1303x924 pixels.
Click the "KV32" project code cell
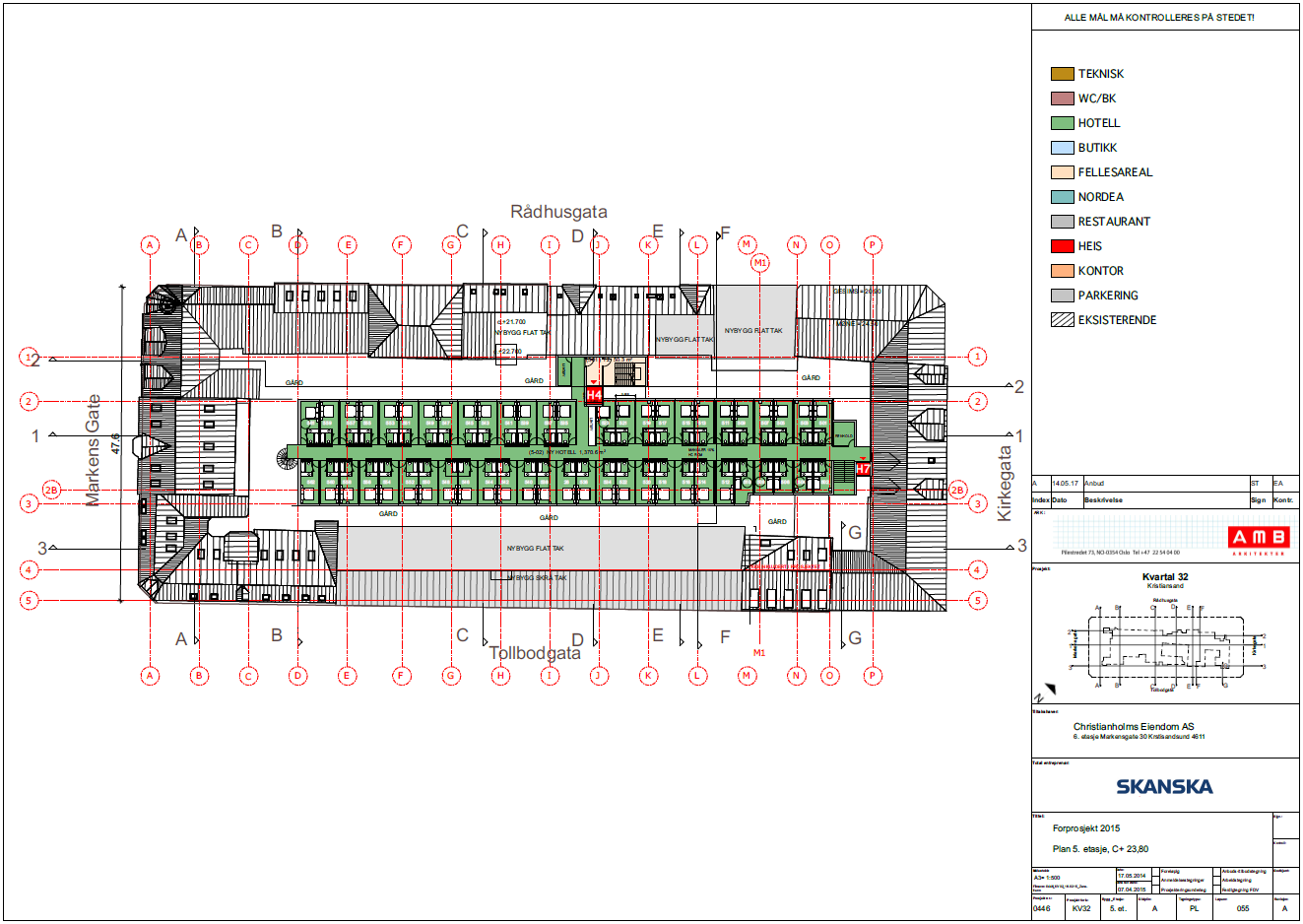click(1081, 908)
